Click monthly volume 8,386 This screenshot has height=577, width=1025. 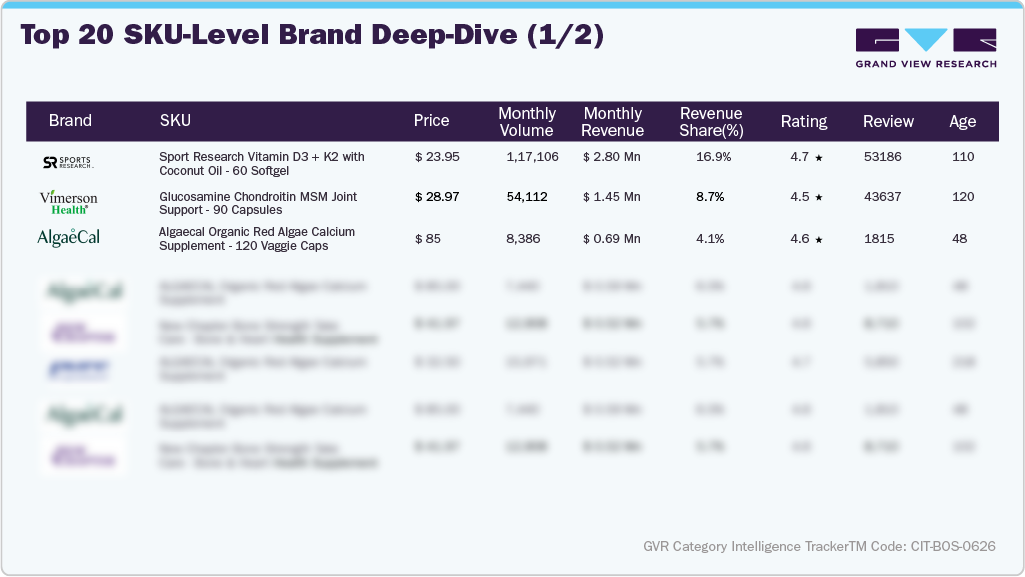[523, 239]
